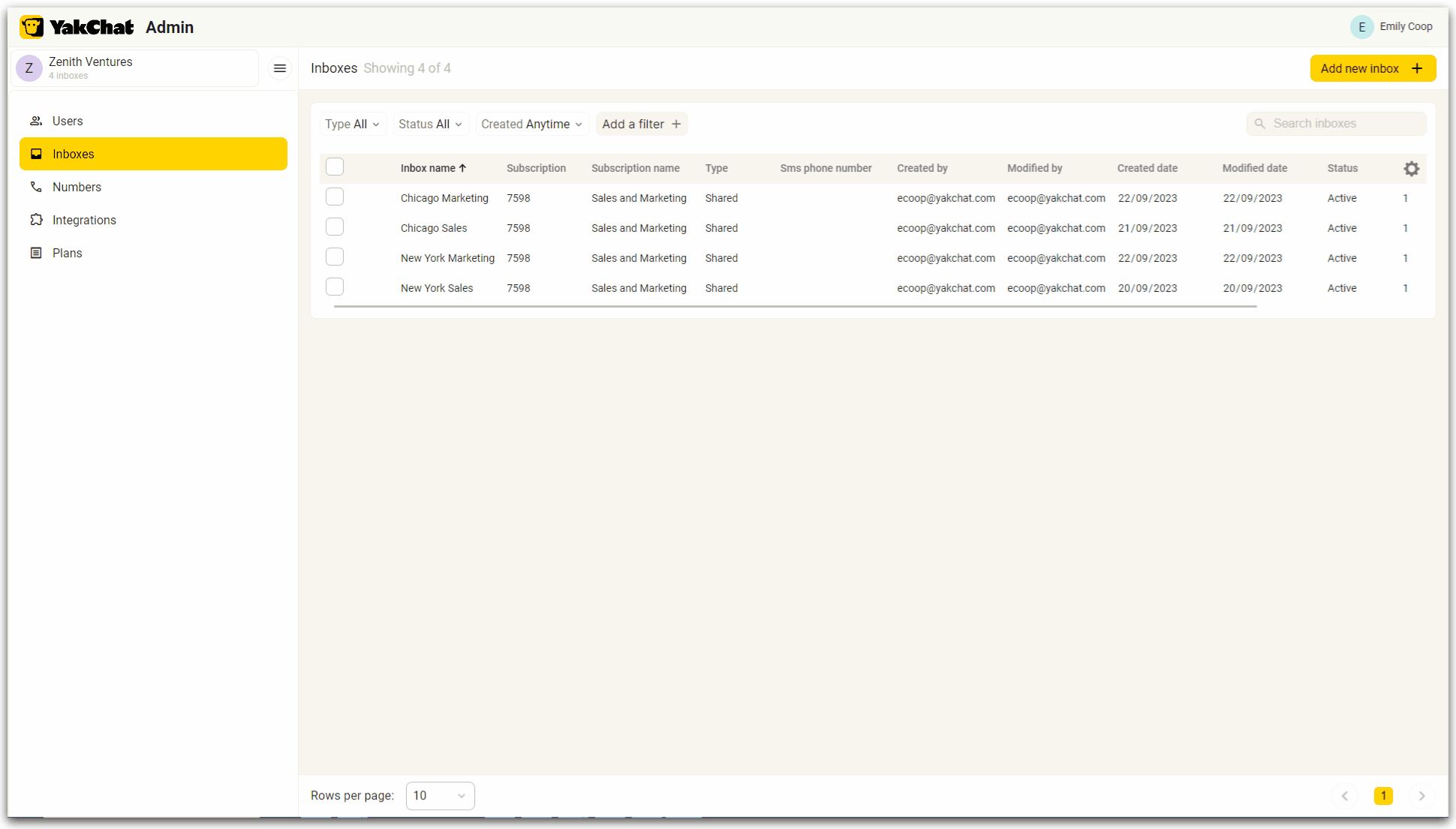The height and width of the screenshot is (829, 1456).
Task: Switch to the Inboxes section
Action: tap(73, 154)
